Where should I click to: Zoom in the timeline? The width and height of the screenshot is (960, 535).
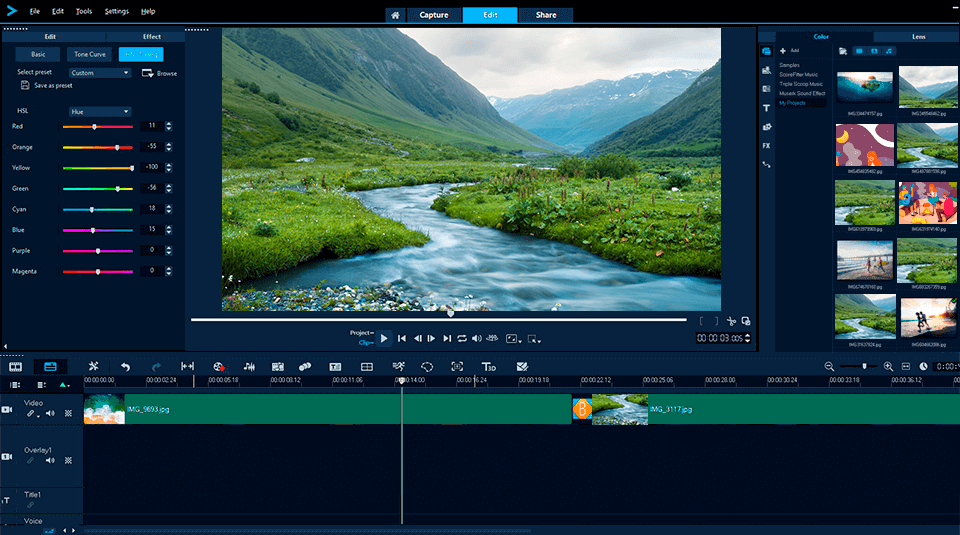pyautogui.click(x=888, y=367)
